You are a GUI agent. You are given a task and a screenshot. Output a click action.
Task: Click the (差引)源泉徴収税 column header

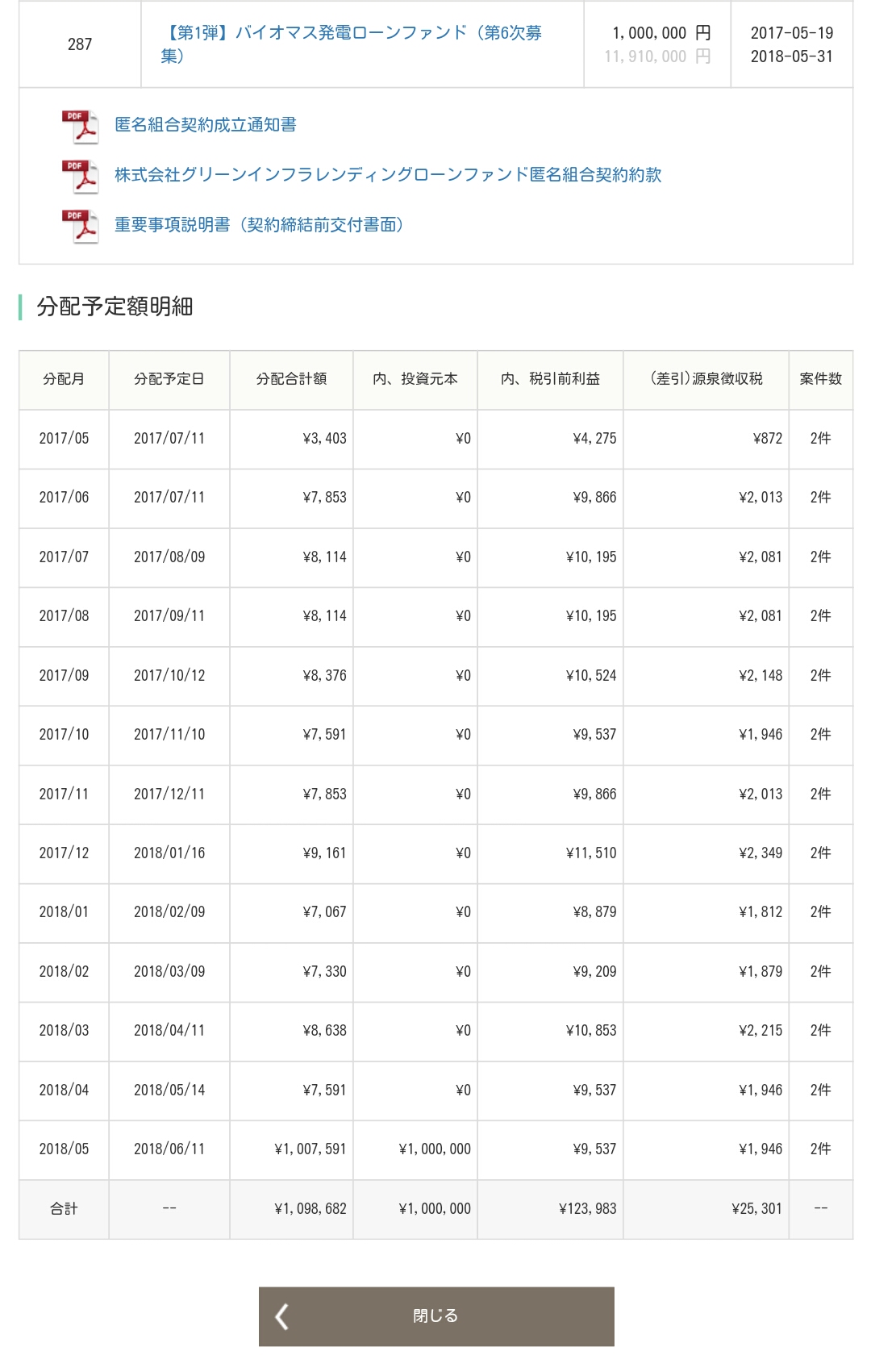706,379
